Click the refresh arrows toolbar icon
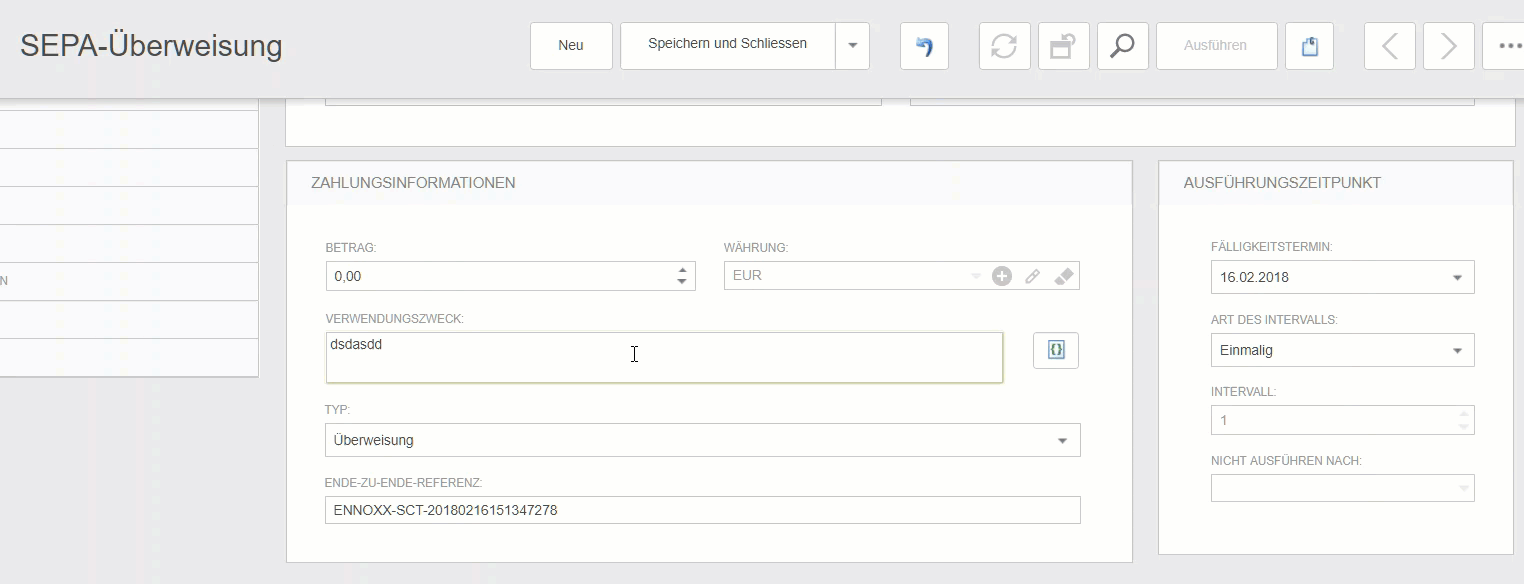Image resolution: width=1524 pixels, height=584 pixels. (x=1004, y=46)
